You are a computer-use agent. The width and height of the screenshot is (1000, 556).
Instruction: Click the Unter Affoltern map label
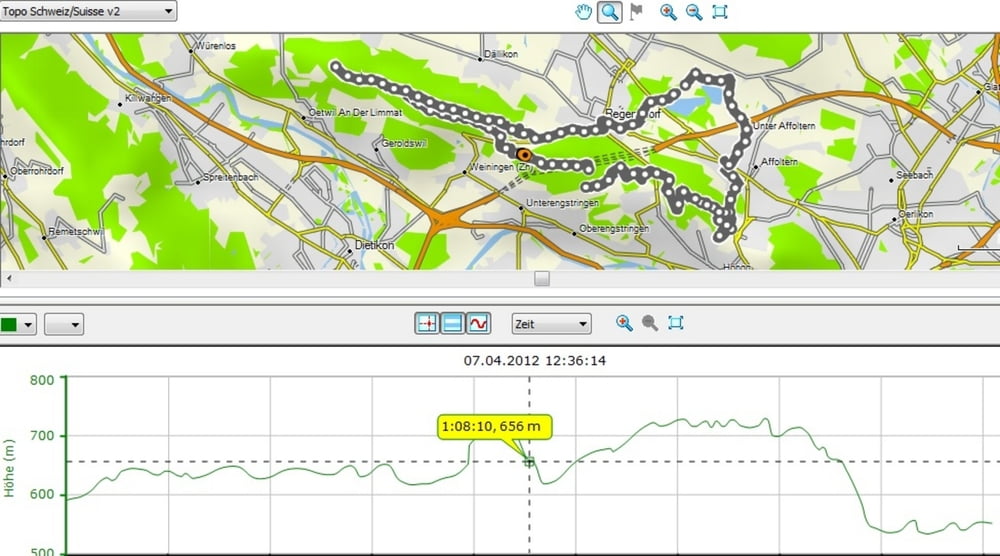pos(784,126)
